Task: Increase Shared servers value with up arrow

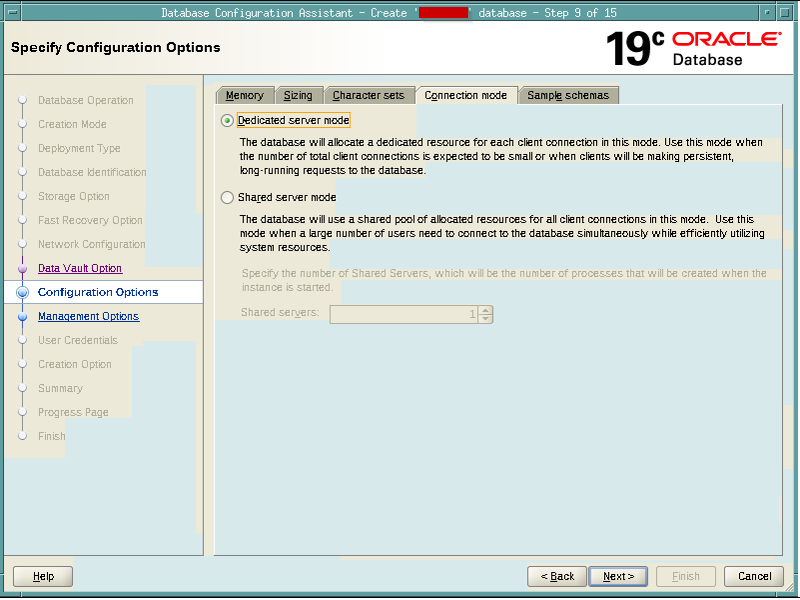Action: [x=486, y=310]
